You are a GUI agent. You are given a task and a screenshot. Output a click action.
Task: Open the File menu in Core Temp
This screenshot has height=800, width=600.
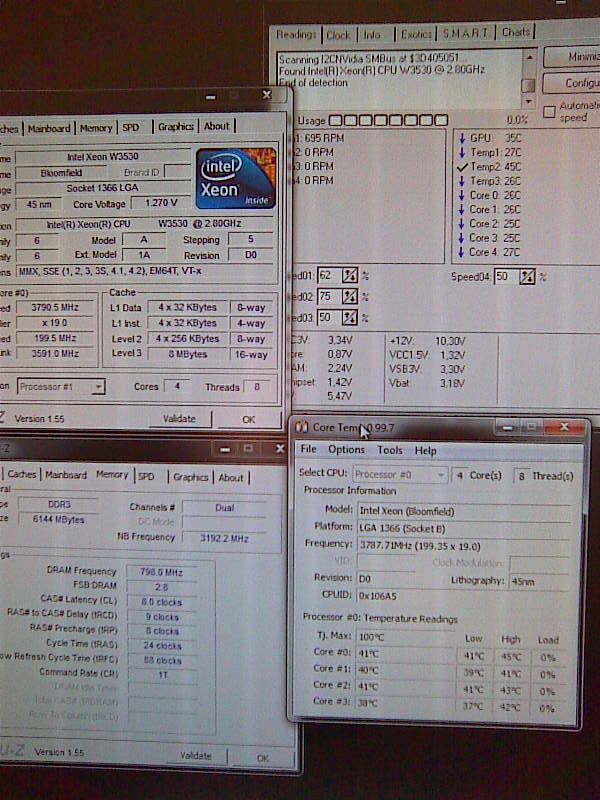pos(308,449)
